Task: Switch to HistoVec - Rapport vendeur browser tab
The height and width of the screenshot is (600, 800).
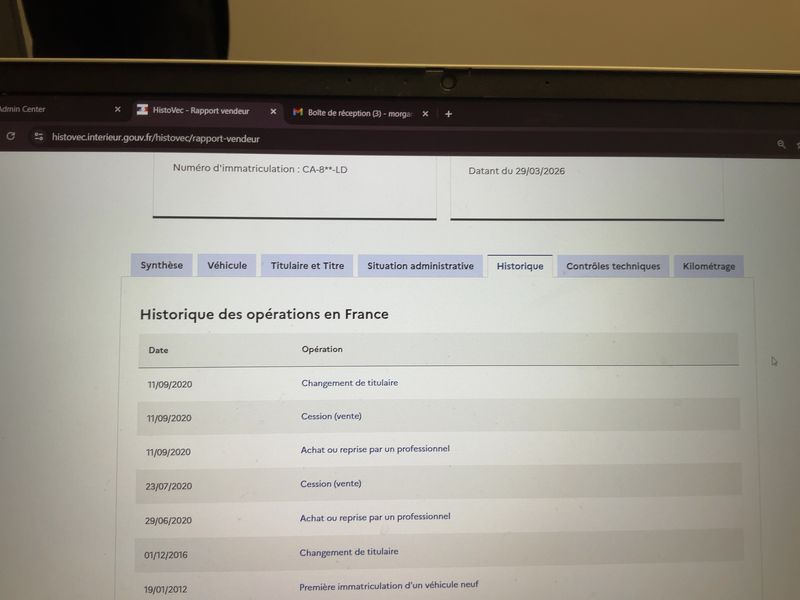Action: [x=207, y=110]
